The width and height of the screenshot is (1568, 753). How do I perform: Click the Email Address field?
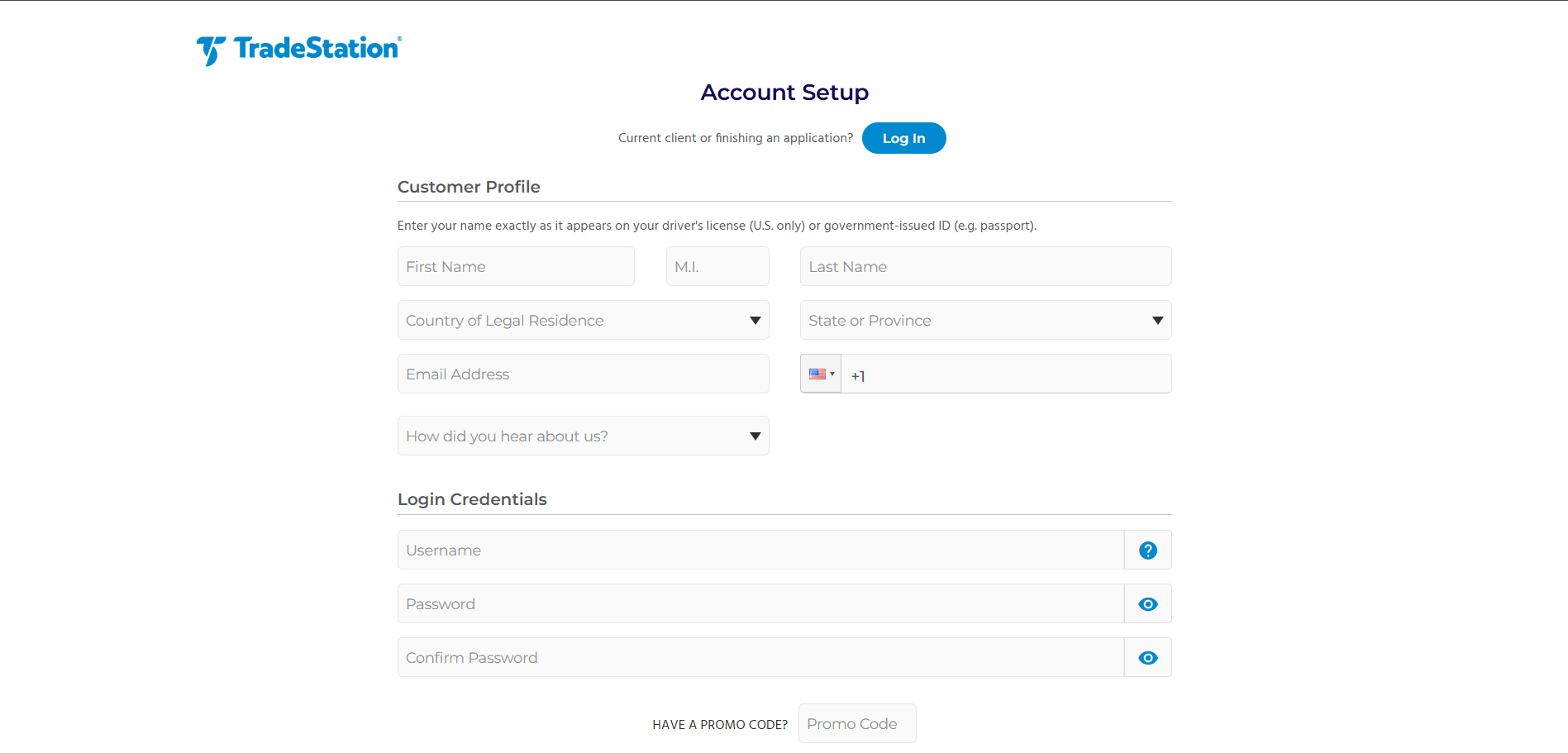[583, 374]
